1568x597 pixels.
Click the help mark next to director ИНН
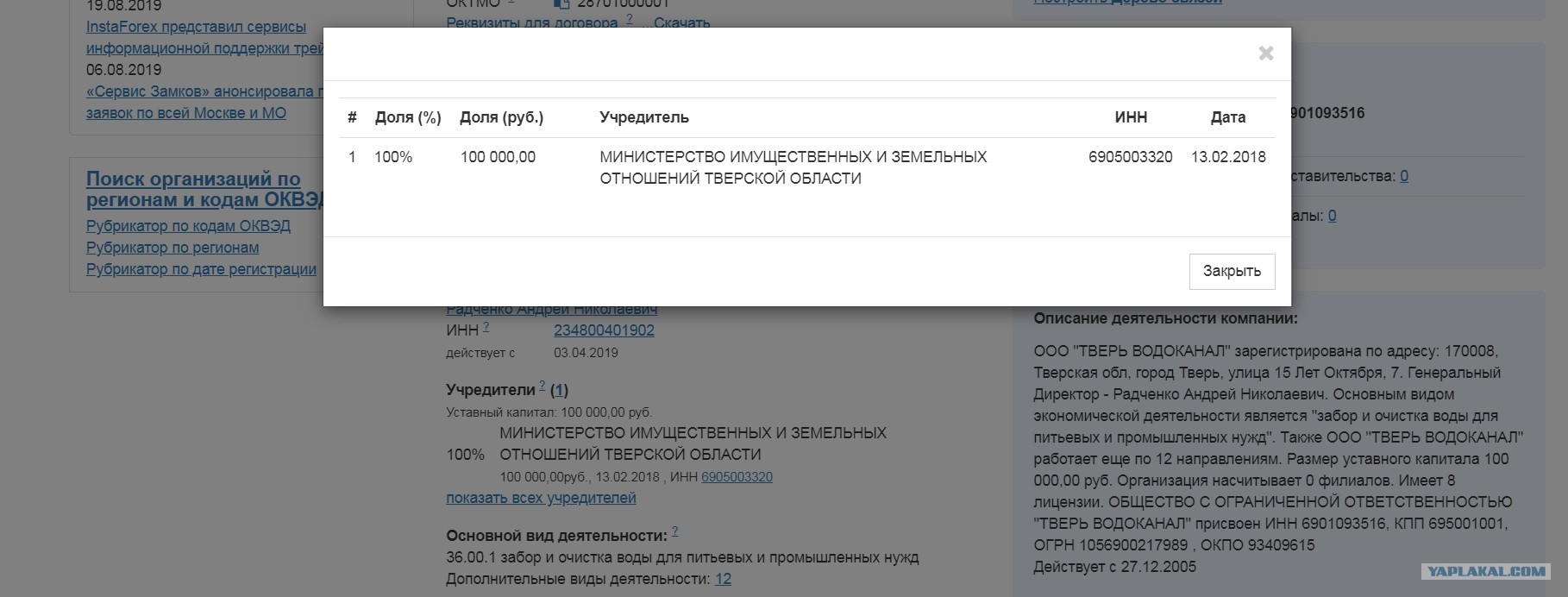point(486,327)
